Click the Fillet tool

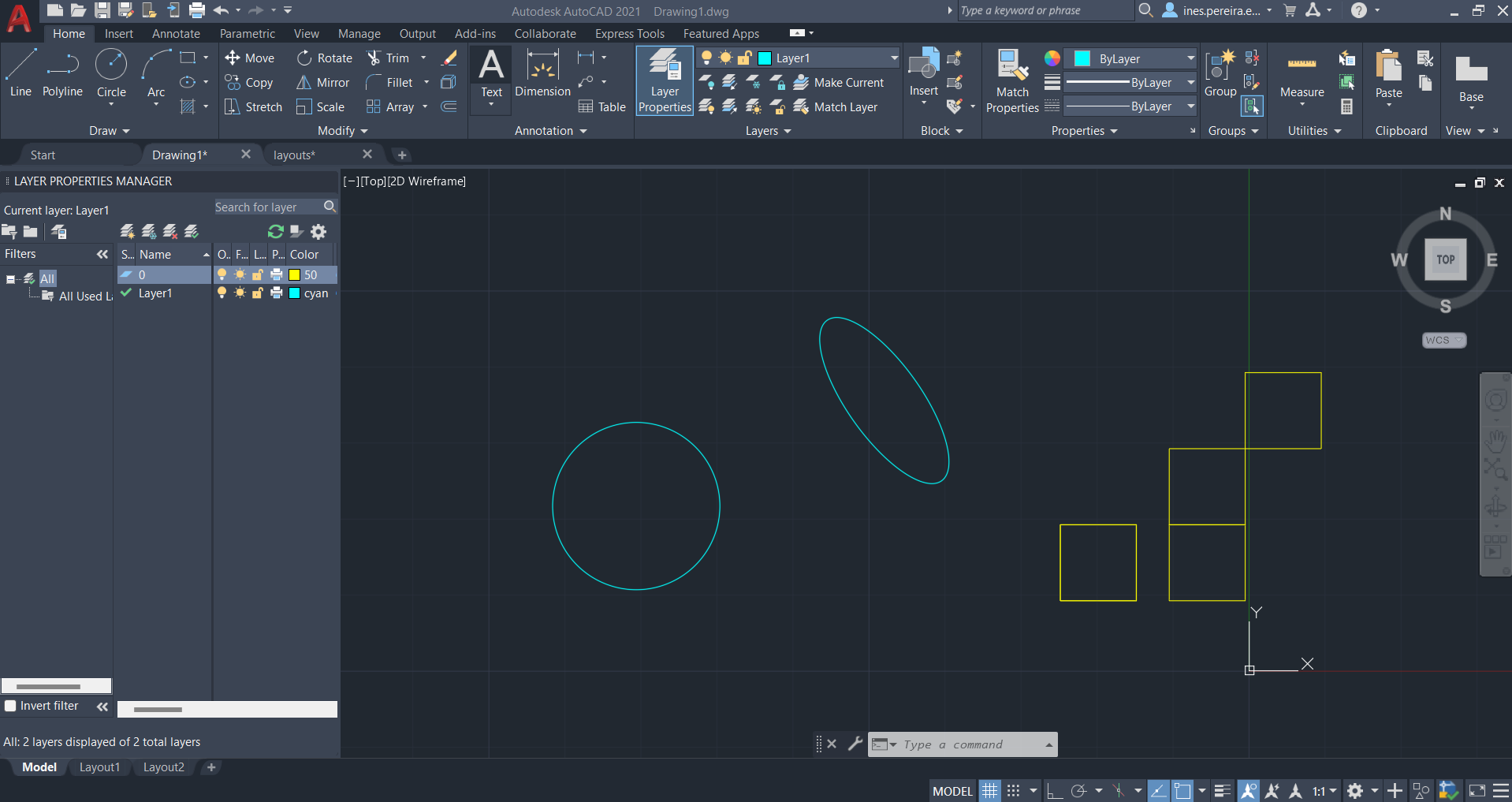coord(389,83)
